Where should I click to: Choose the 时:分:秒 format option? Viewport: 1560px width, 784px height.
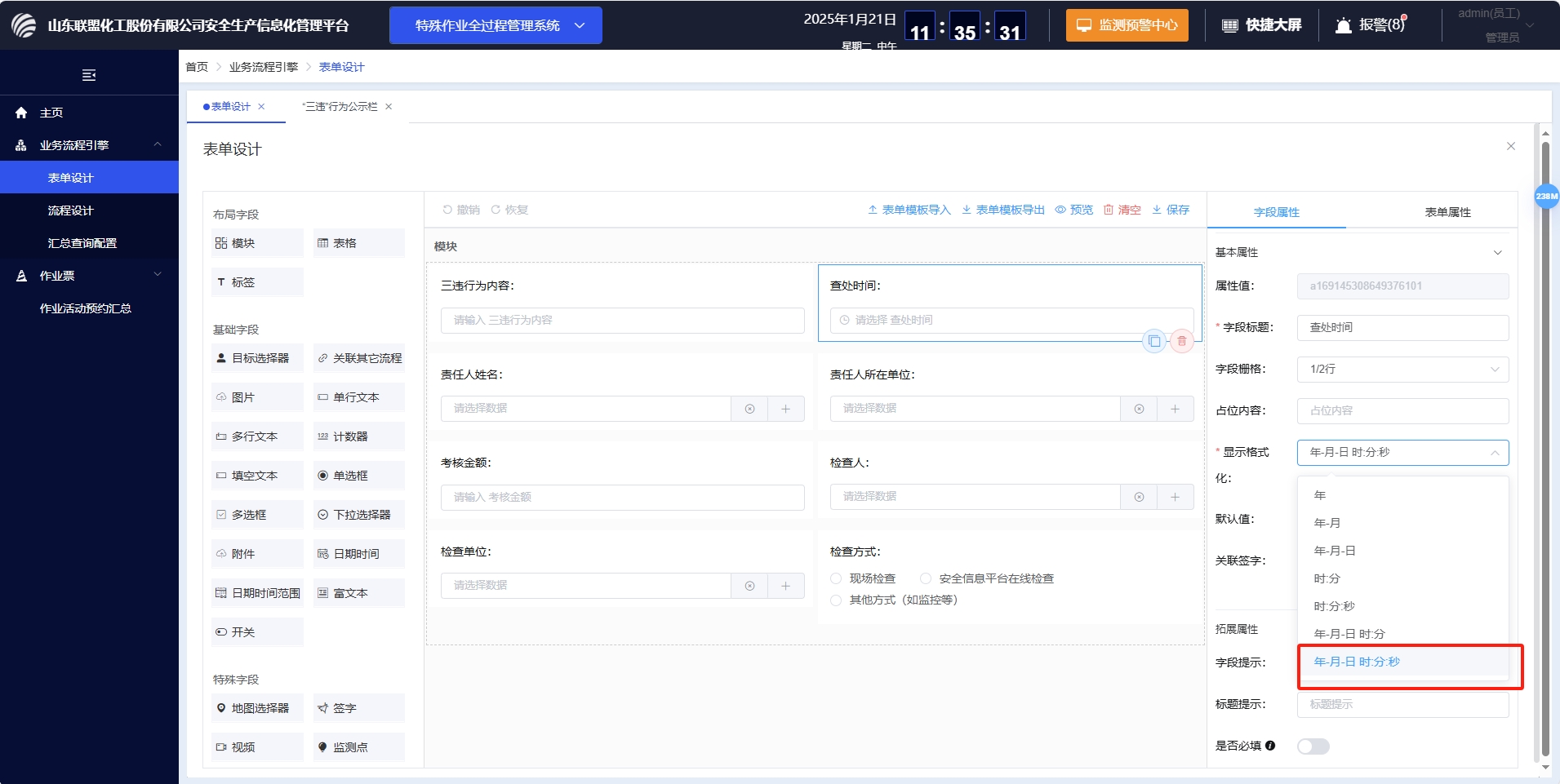point(1402,606)
